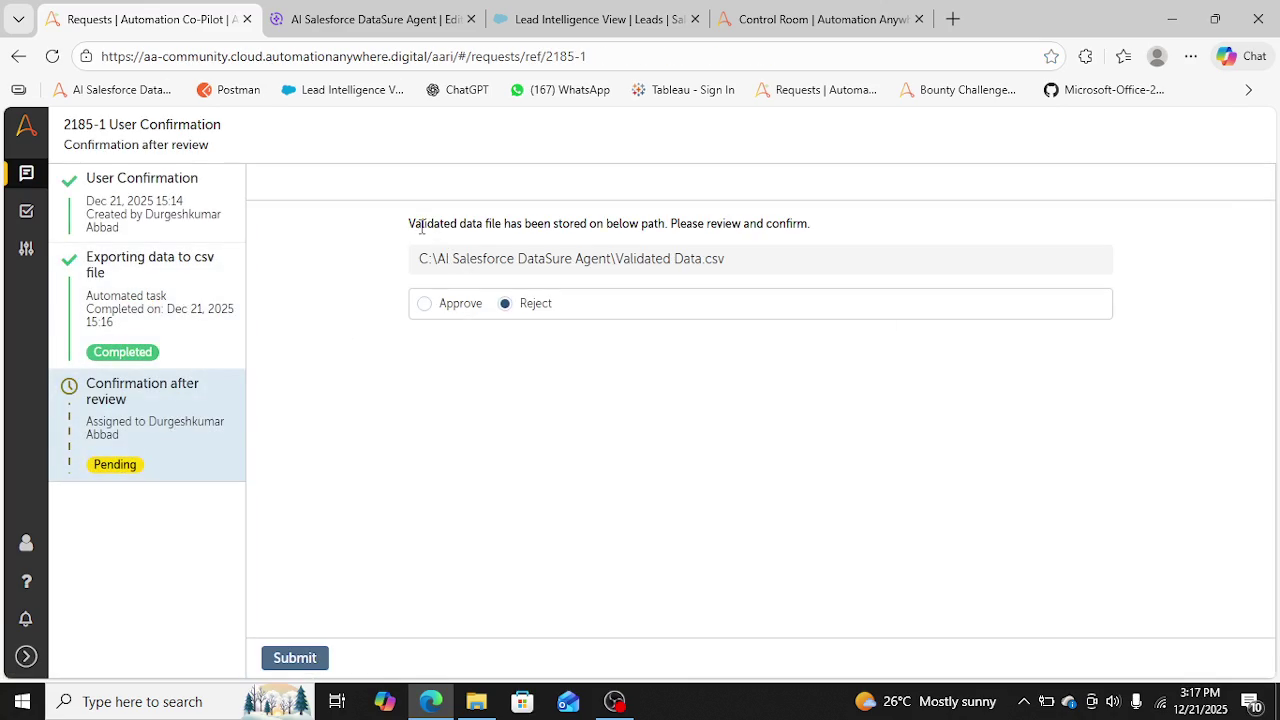Click the address bar URL
1280x720 pixels.
[343, 56]
